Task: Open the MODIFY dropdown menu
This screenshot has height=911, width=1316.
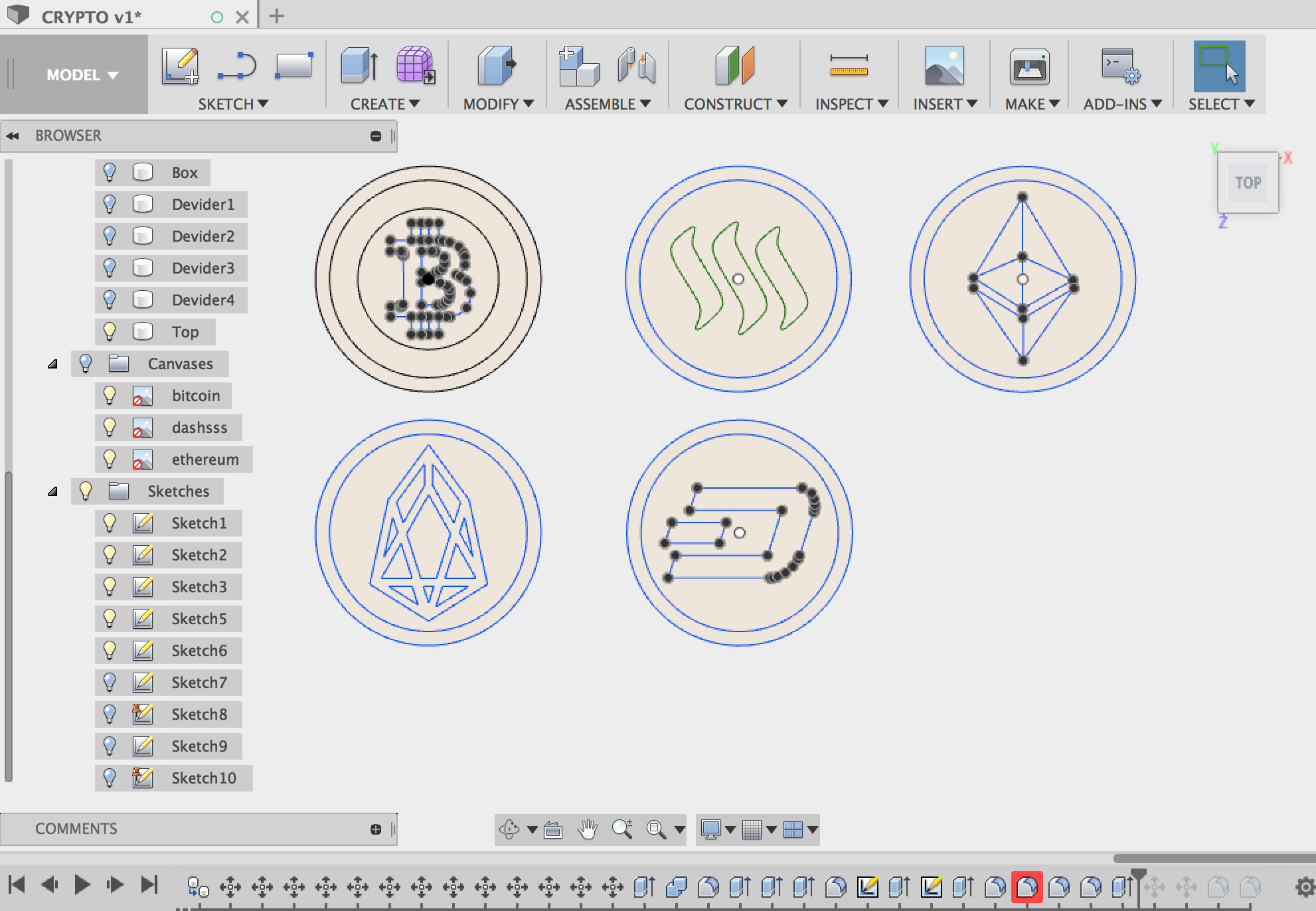Action: (x=499, y=104)
